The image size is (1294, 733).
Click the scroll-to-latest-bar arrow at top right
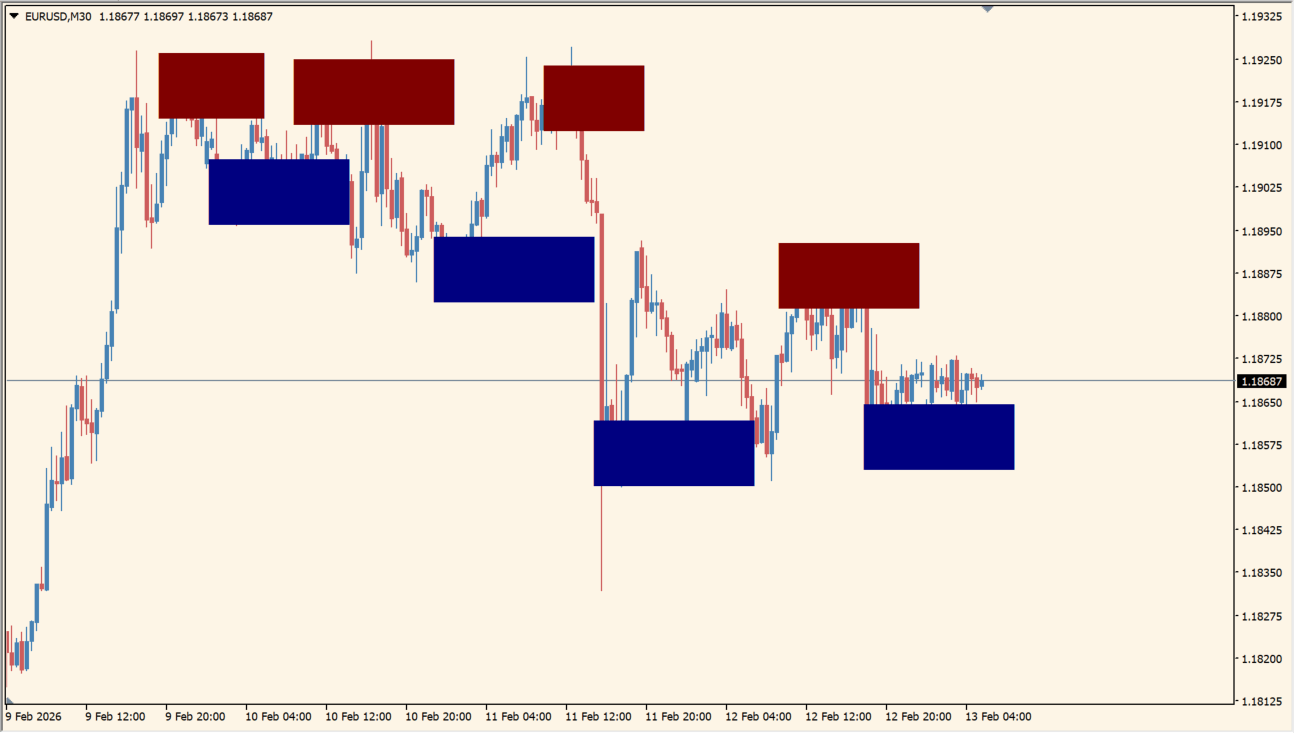point(988,8)
